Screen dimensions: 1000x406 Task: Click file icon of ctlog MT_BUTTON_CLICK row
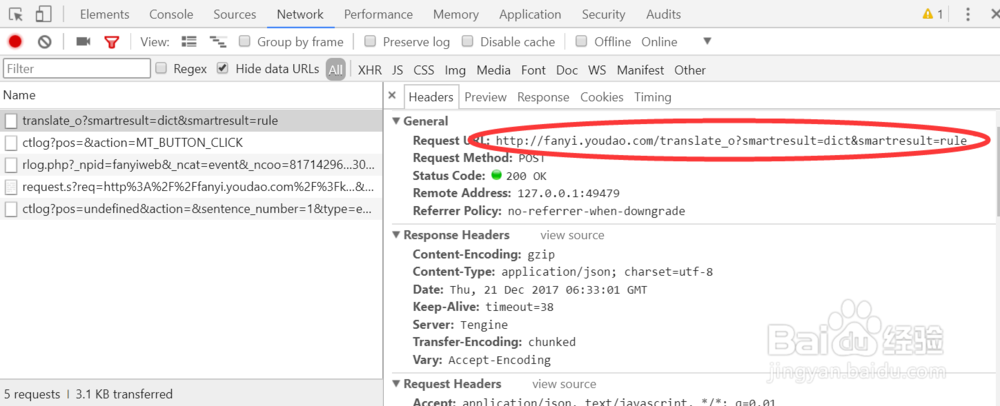click(11, 143)
